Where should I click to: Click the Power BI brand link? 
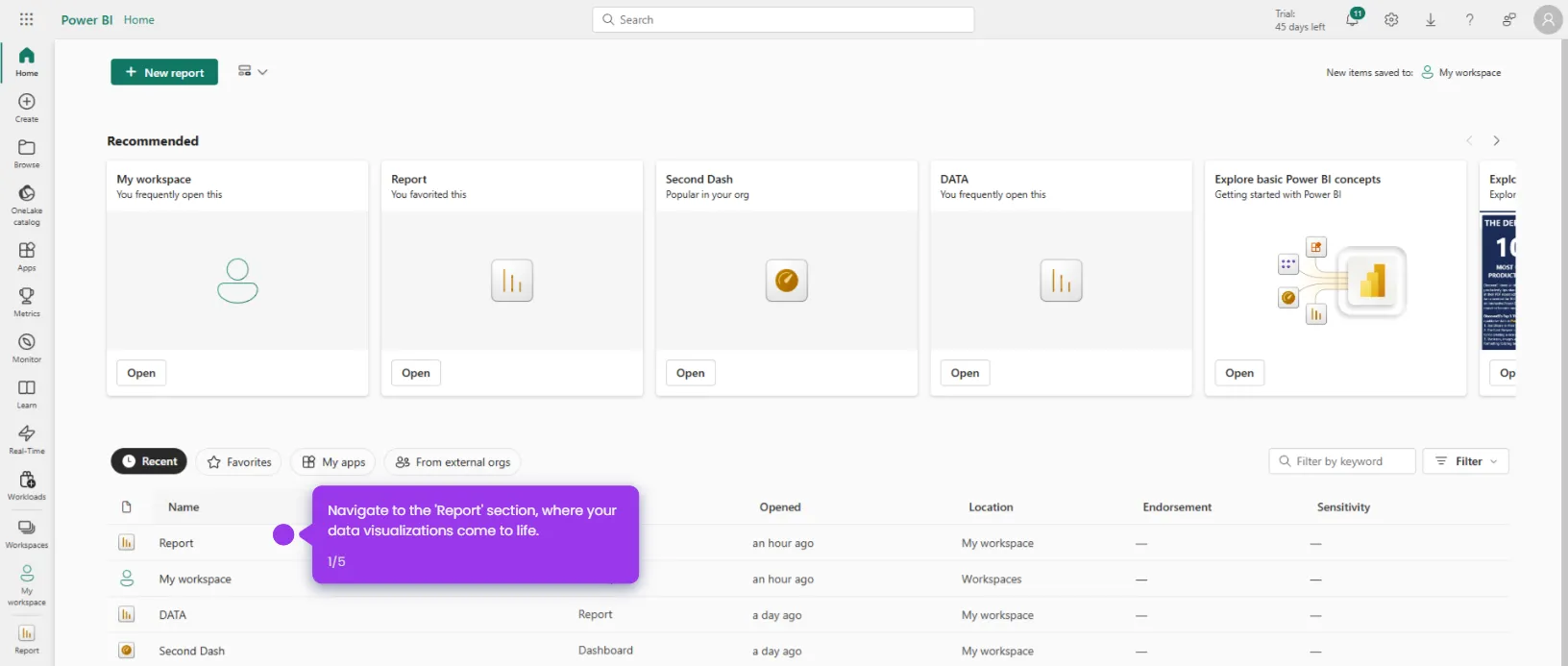86,19
